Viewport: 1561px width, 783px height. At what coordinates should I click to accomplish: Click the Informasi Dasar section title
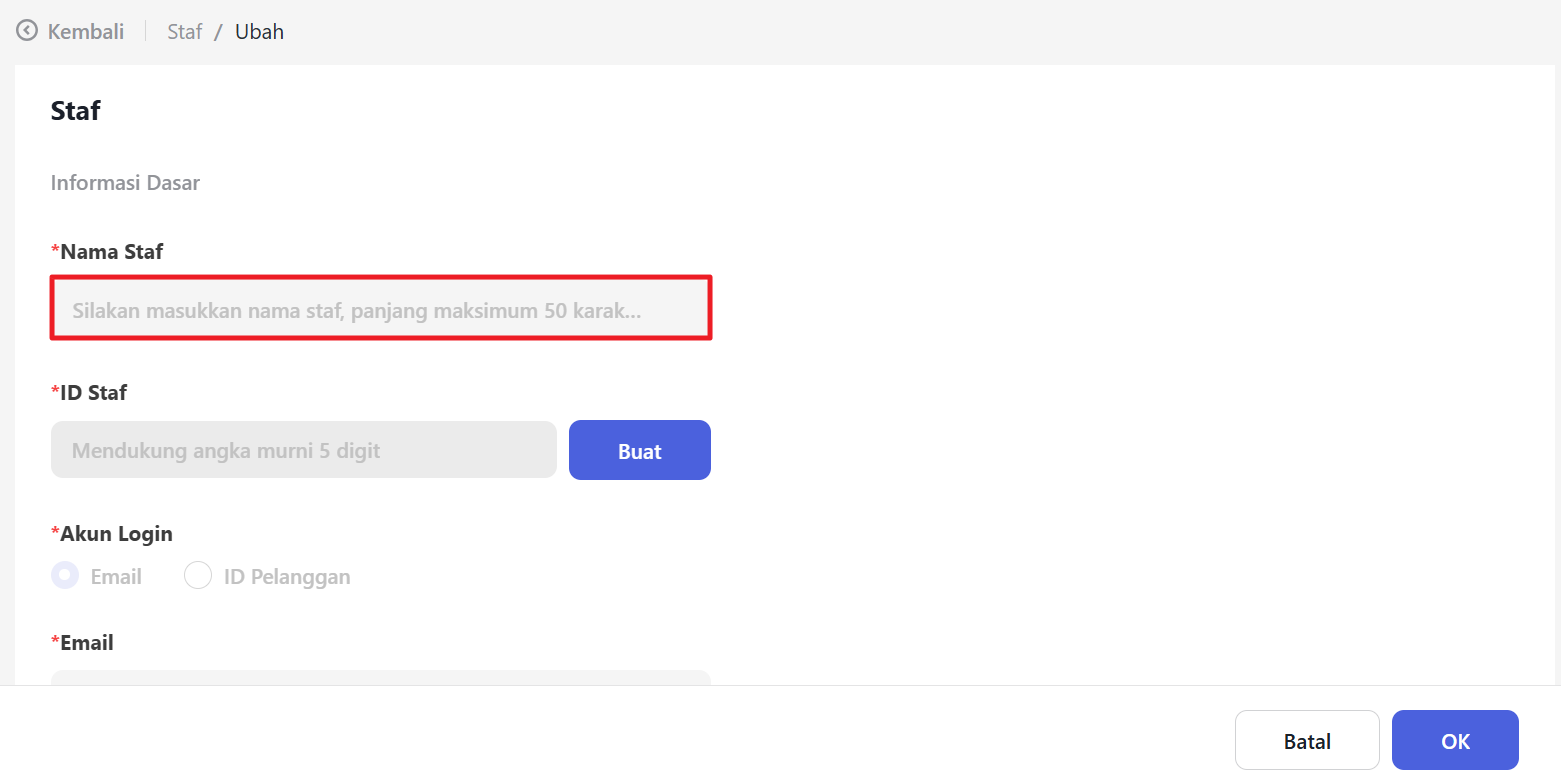coord(125,183)
